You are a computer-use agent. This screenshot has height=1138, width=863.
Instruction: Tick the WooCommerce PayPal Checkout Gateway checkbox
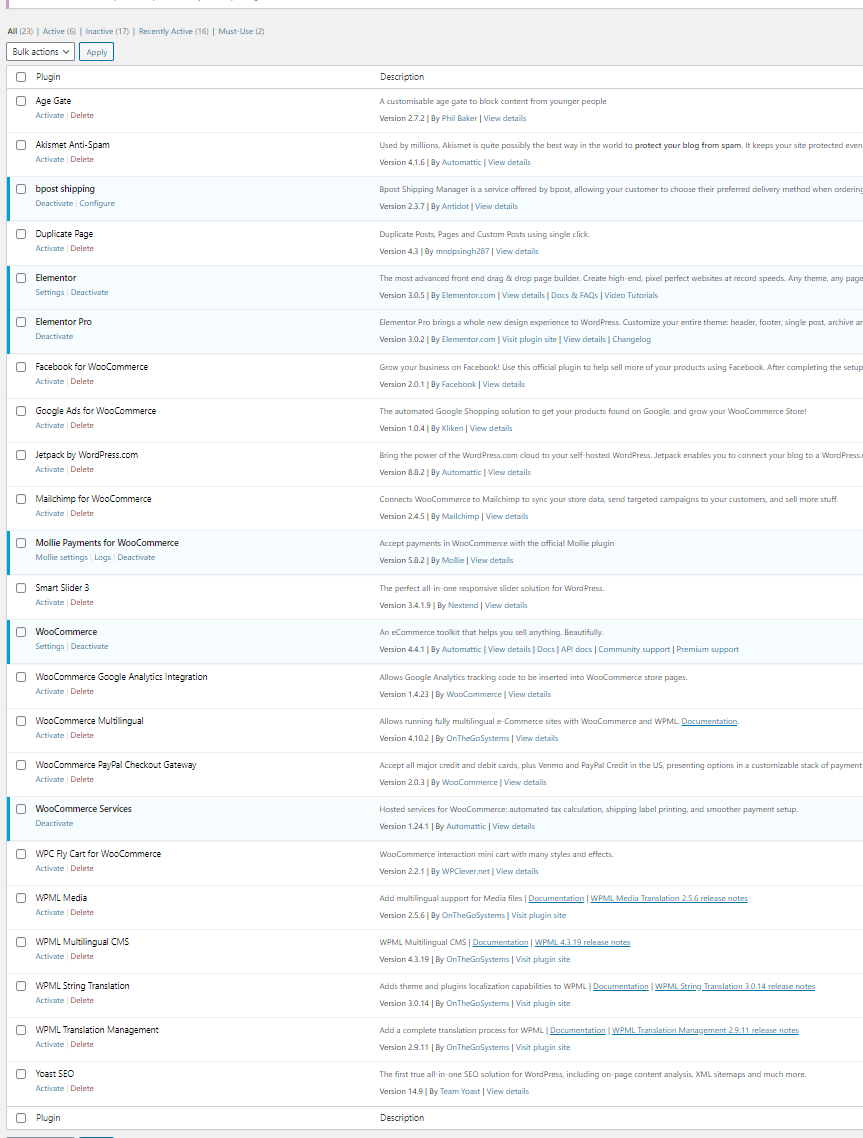[x=21, y=765]
